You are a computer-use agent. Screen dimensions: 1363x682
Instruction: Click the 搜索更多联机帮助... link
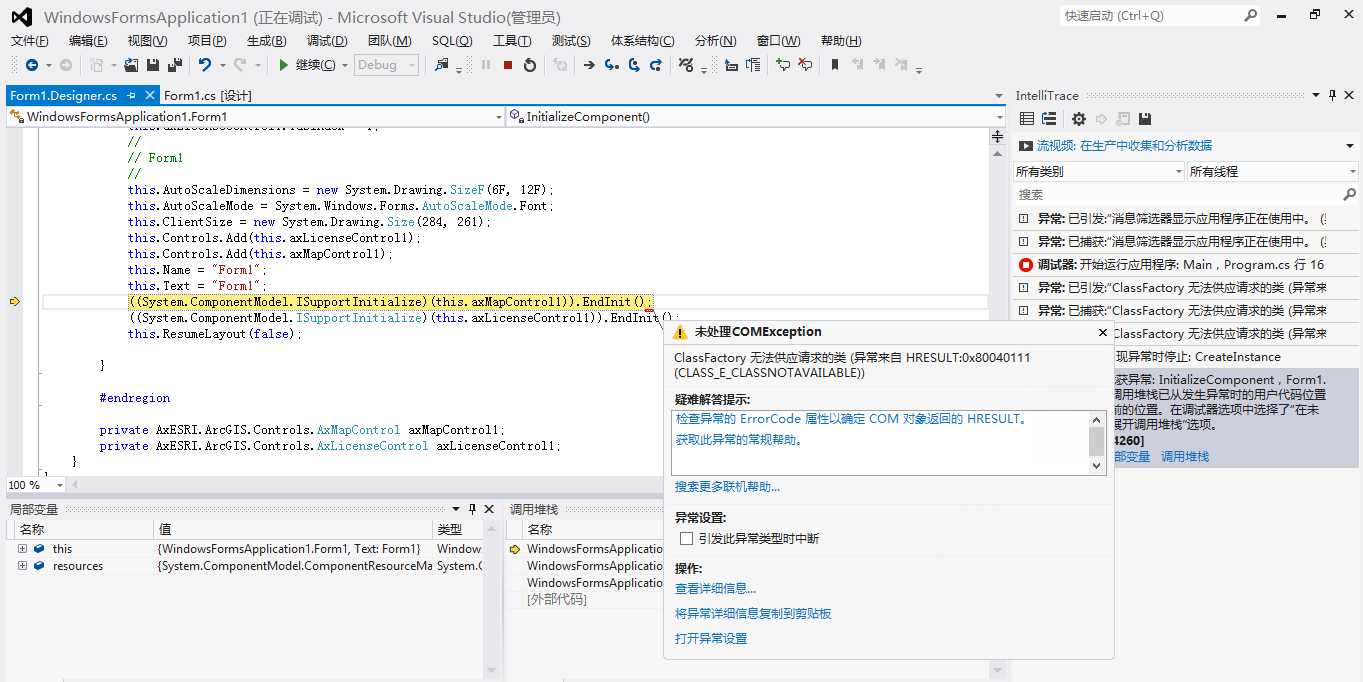click(727, 487)
